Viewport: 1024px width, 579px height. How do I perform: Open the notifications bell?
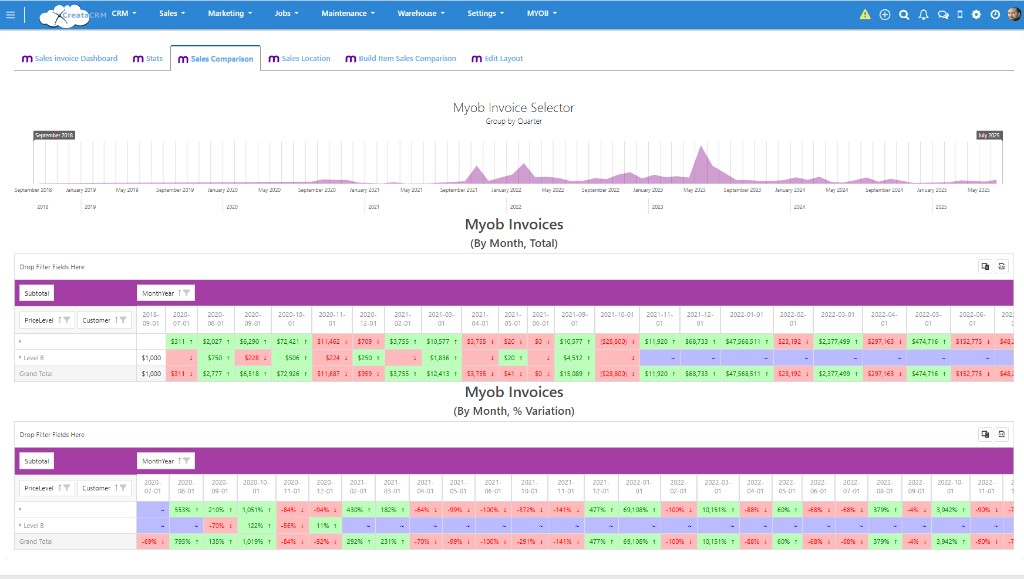click(923, 14)
